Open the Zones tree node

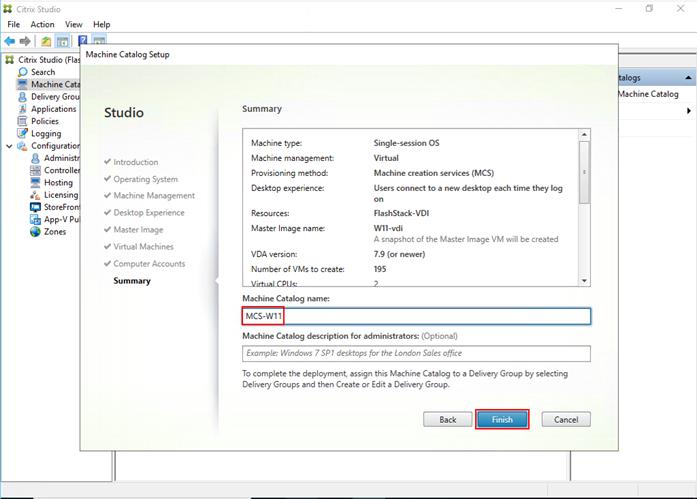pyautogui.click(x=48, y=232)
